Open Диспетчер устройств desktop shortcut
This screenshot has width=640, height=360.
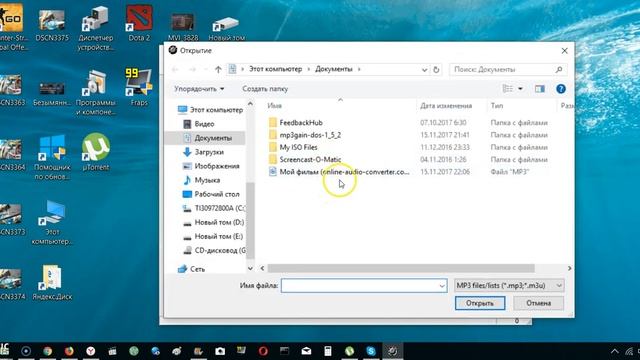[x=96, y=29]
